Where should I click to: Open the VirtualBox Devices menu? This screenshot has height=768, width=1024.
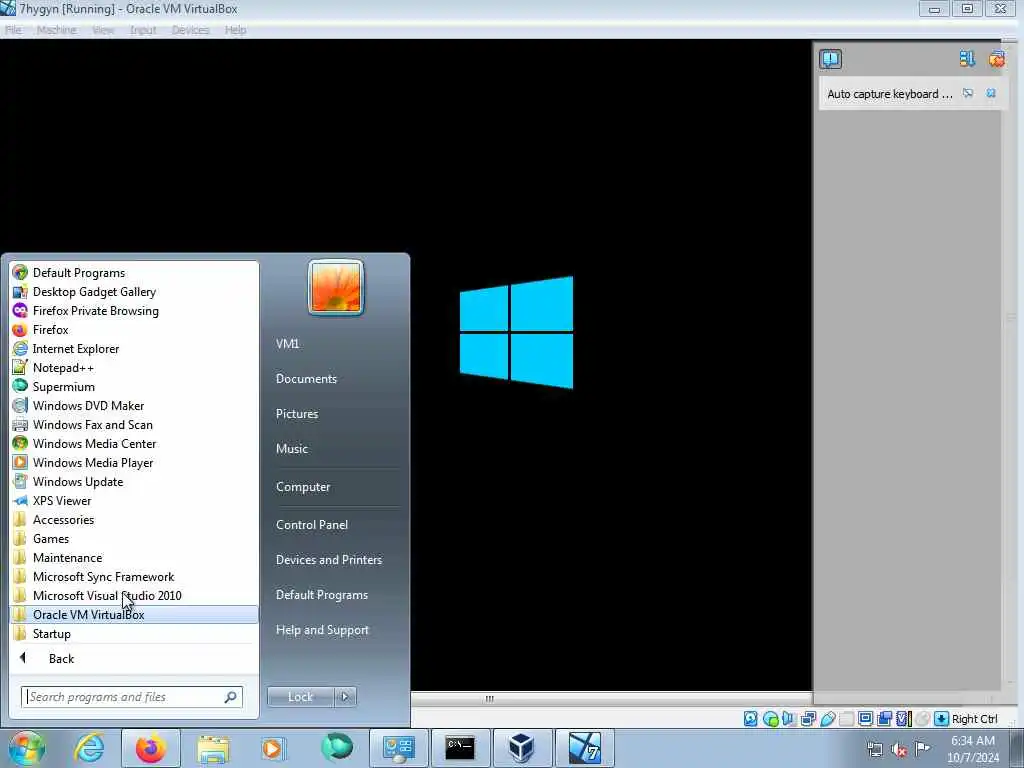tap(191, 30)
